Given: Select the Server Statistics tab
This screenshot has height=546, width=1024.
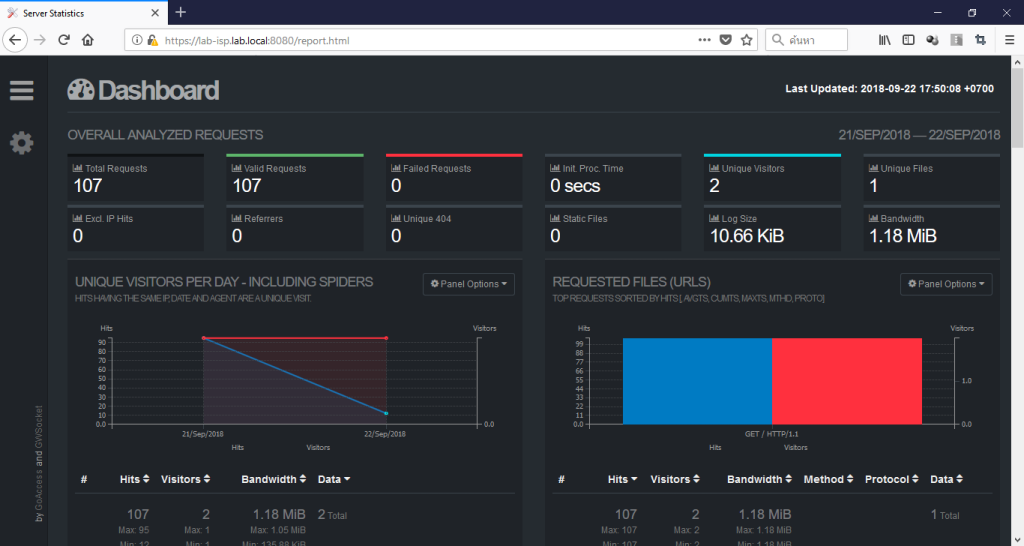Looking at the screenshot, I should tap(84, 12).
